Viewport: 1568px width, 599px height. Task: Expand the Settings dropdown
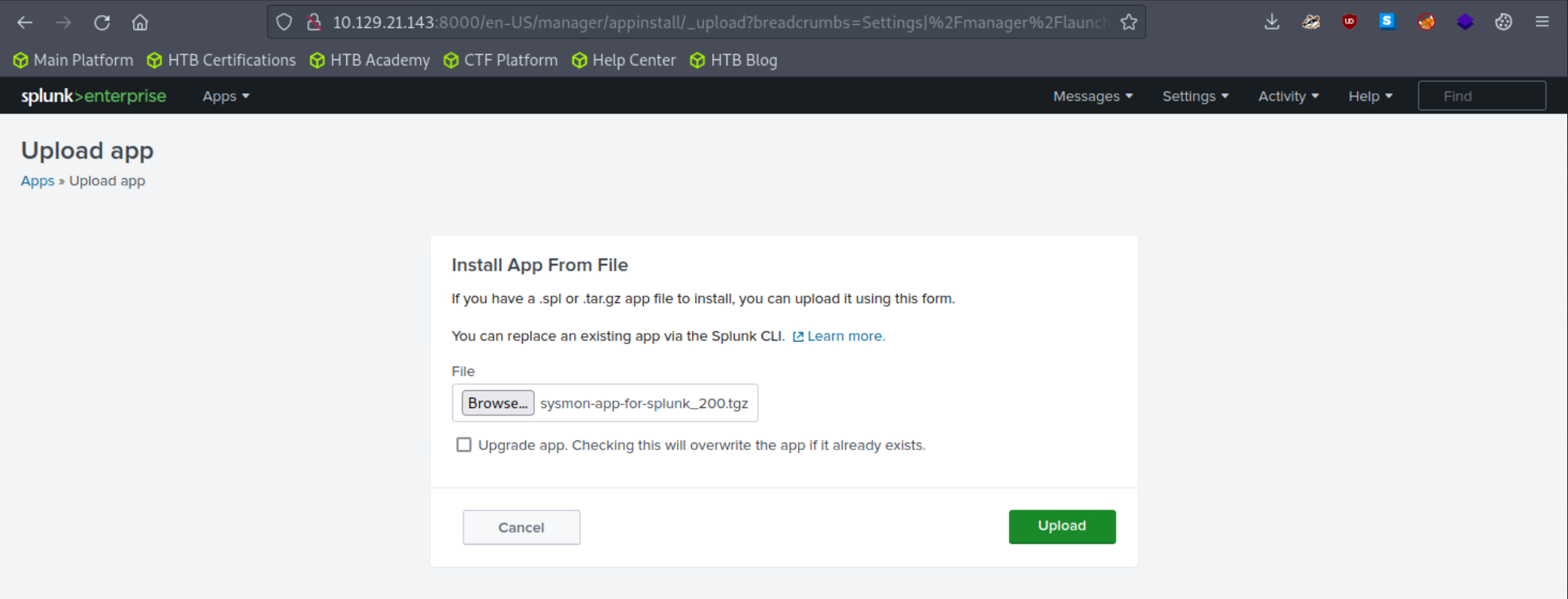(x=1195, y=96)
